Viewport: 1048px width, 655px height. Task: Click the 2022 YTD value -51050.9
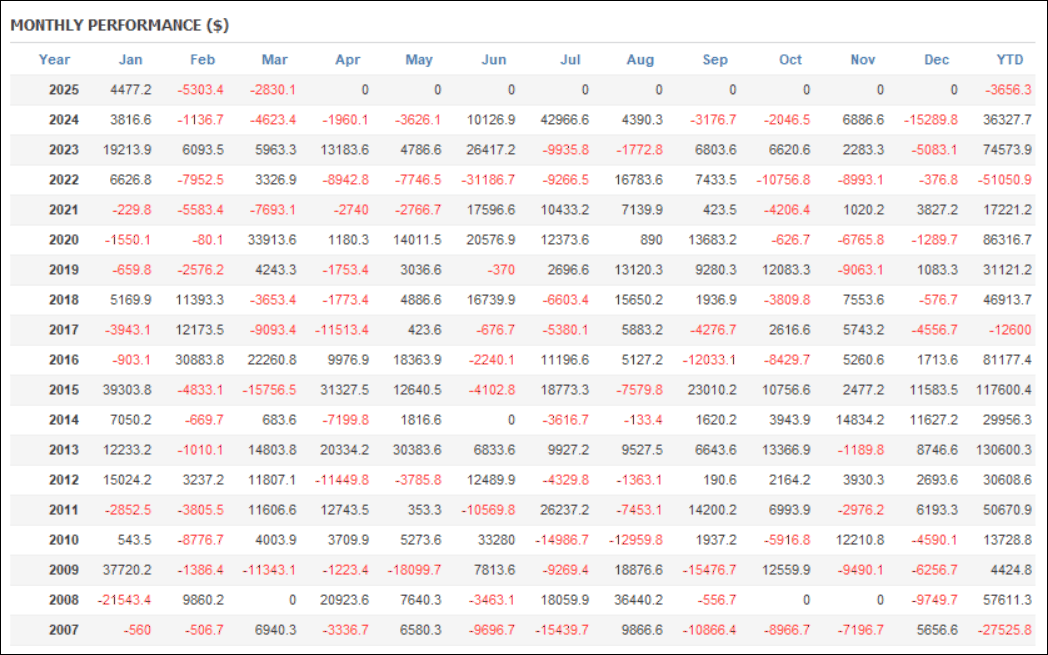coord(1005,180)
